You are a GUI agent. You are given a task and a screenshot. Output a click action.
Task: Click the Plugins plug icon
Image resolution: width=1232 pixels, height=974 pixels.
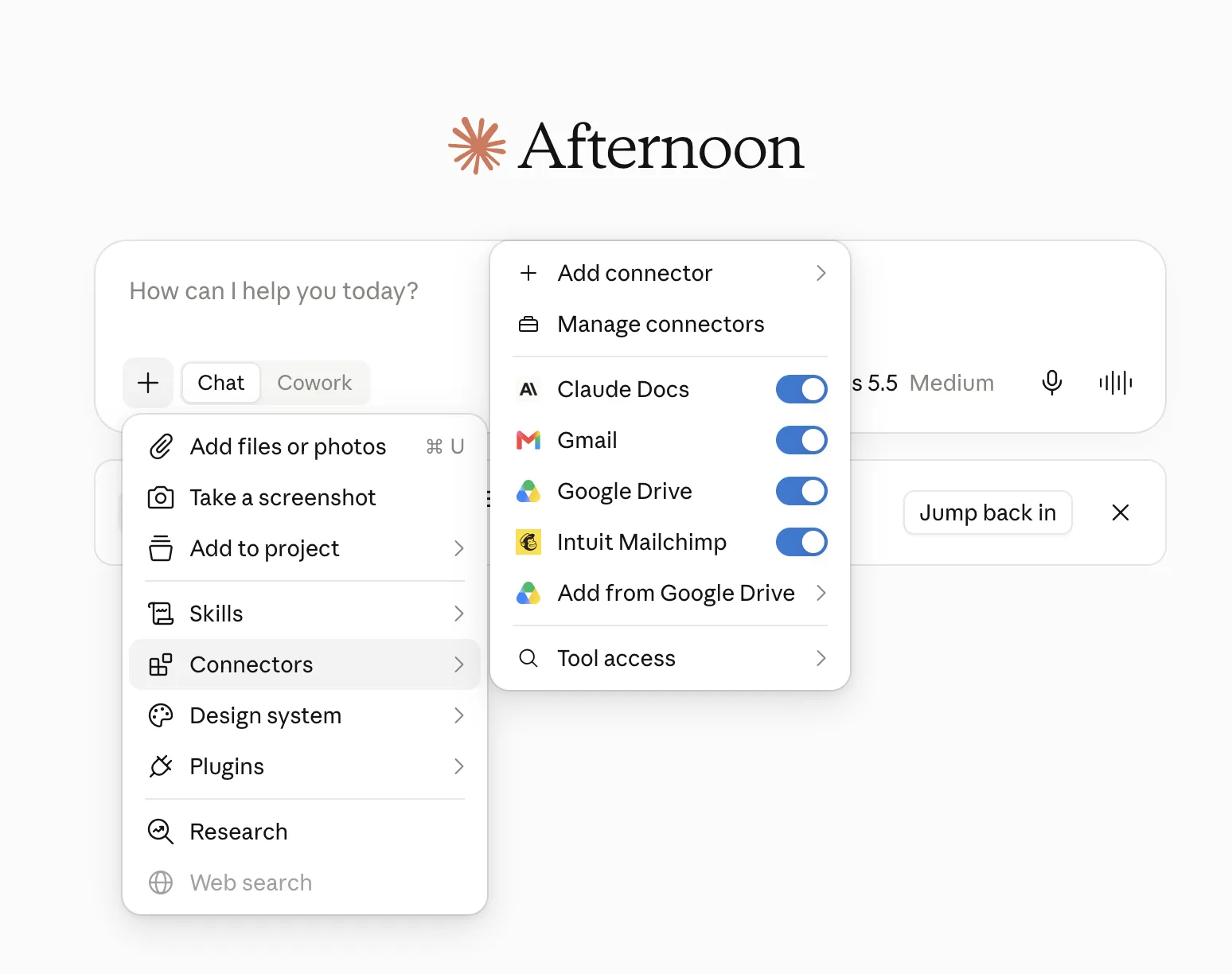(161, 766)
